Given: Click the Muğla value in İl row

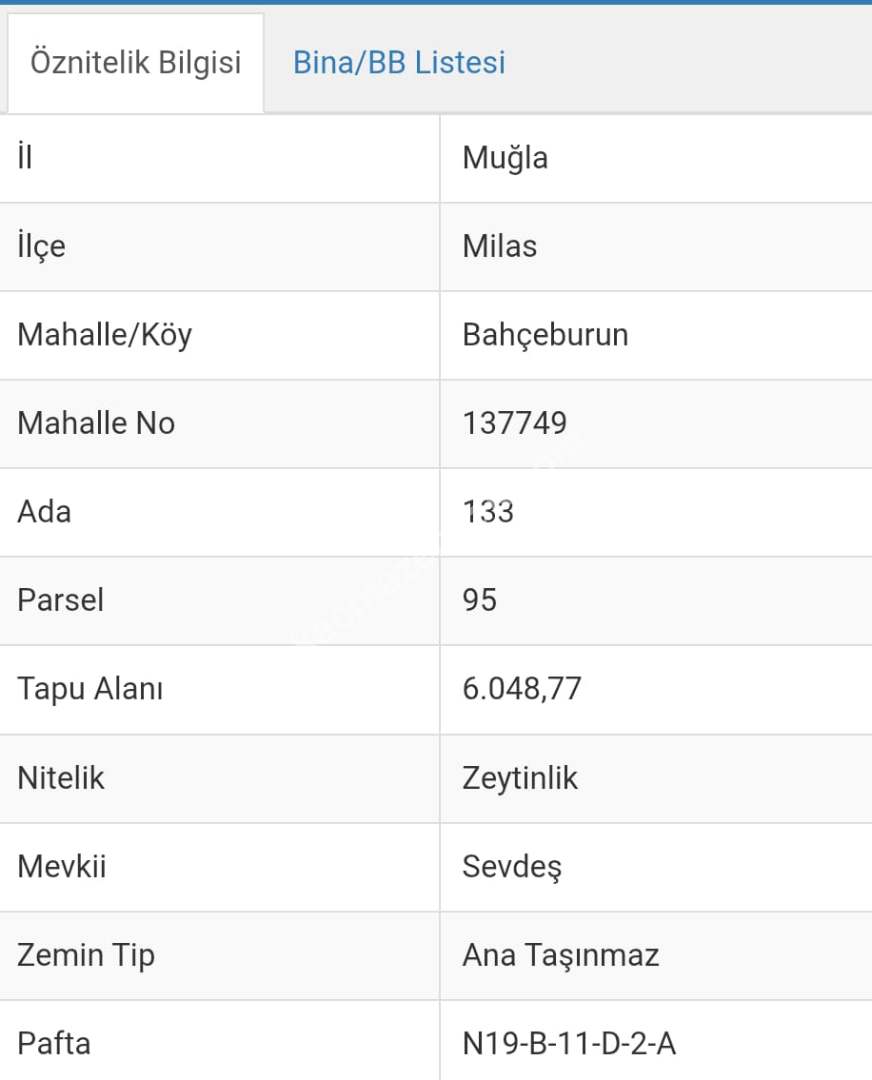Looking at the screenshot, I should pos(505,158).
